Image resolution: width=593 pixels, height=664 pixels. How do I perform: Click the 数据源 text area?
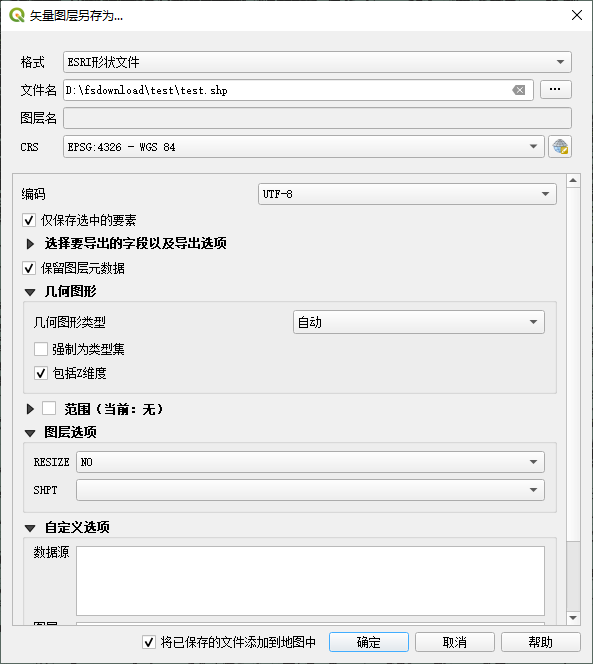click(x=310, y=581)
